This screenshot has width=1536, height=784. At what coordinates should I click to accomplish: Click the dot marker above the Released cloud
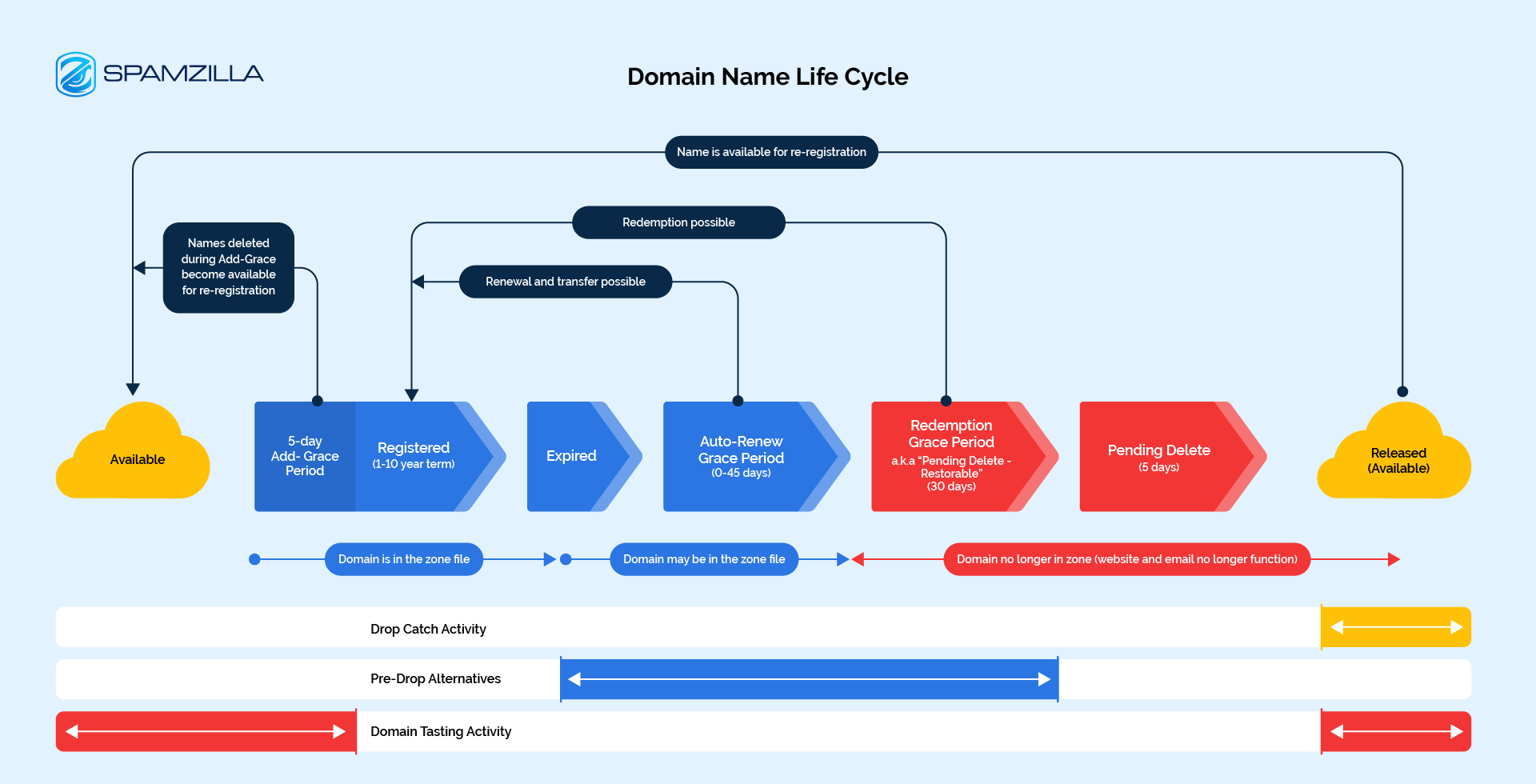[1402, 392]
